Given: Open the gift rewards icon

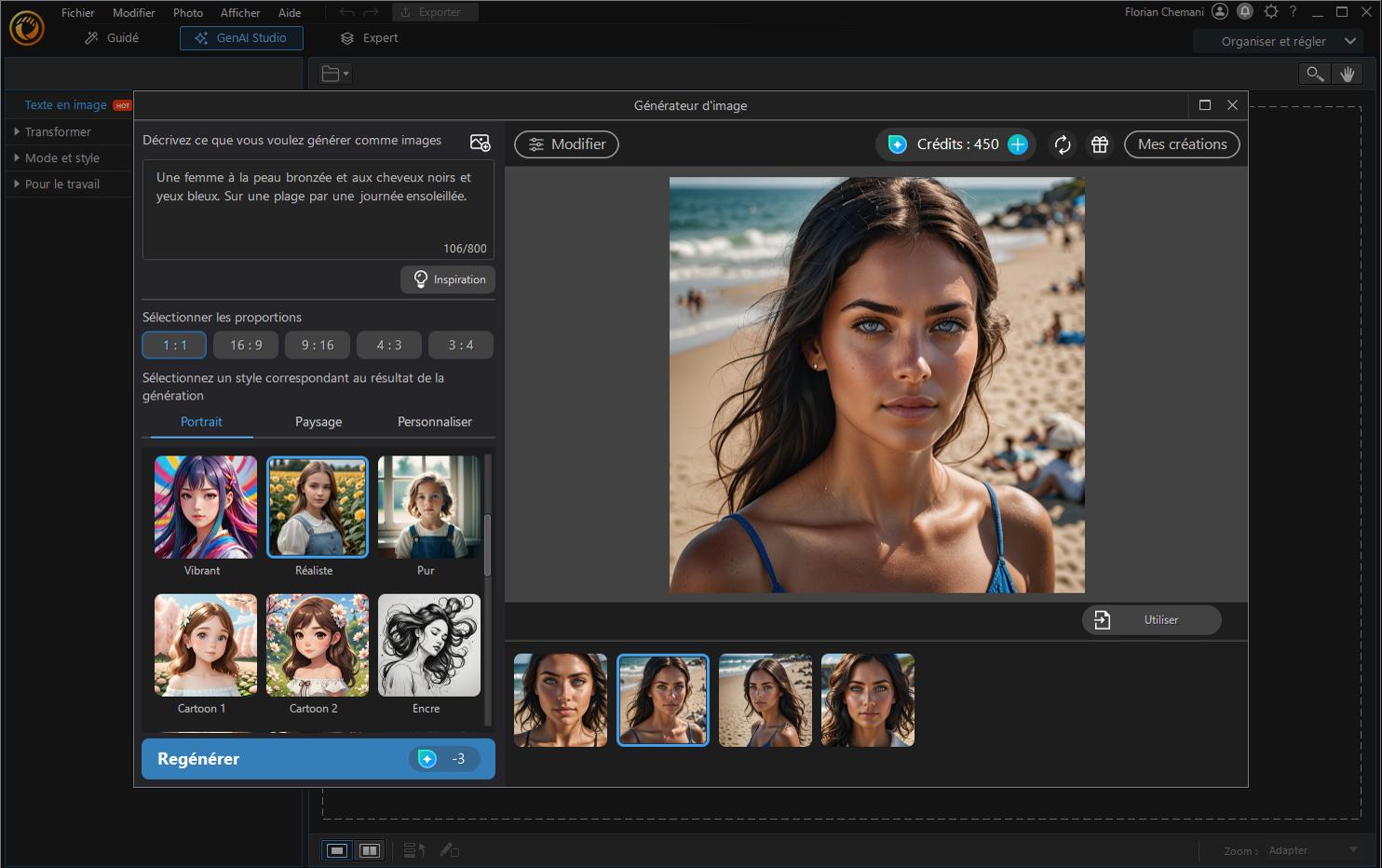Looking at the screenshot, I should (1100, 144).
